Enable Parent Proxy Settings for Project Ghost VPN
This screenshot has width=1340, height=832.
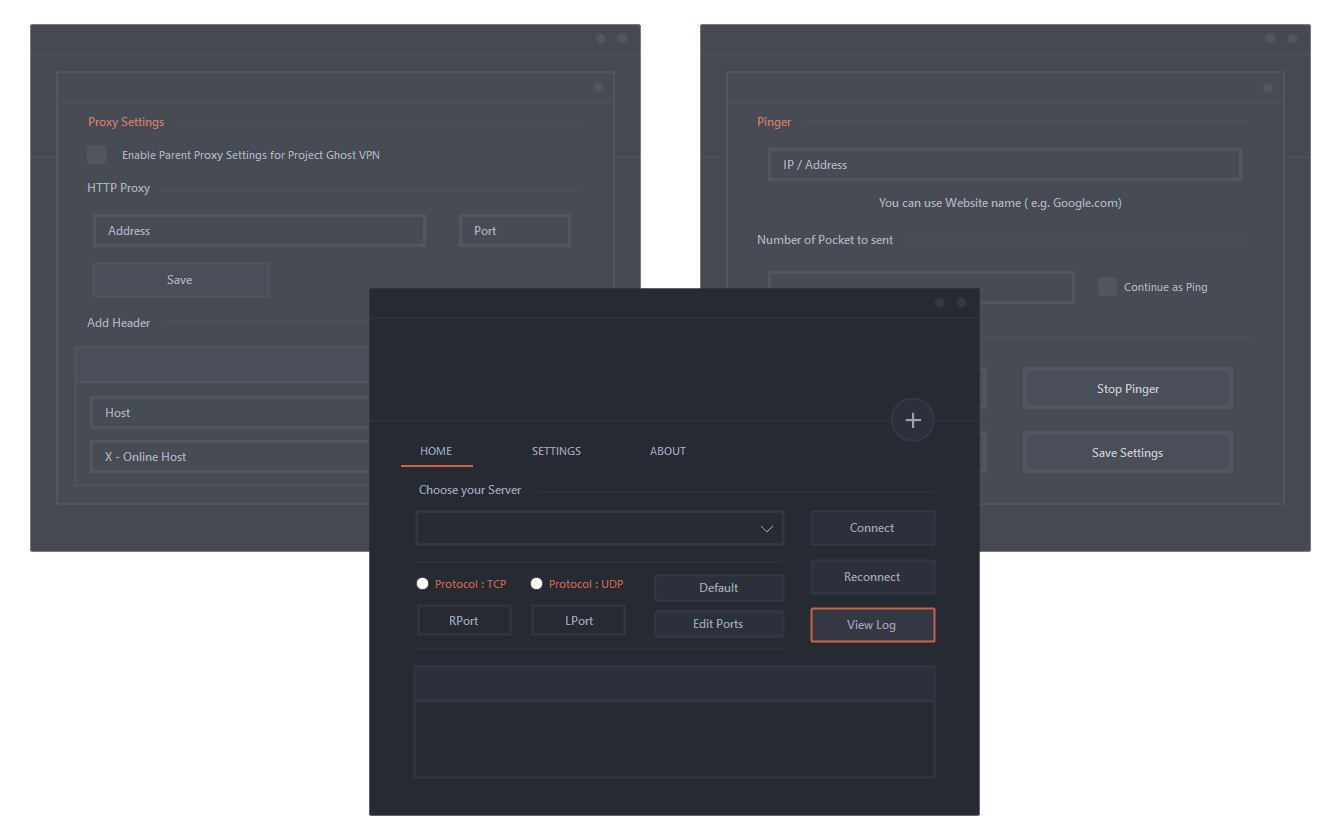[96, 154]
